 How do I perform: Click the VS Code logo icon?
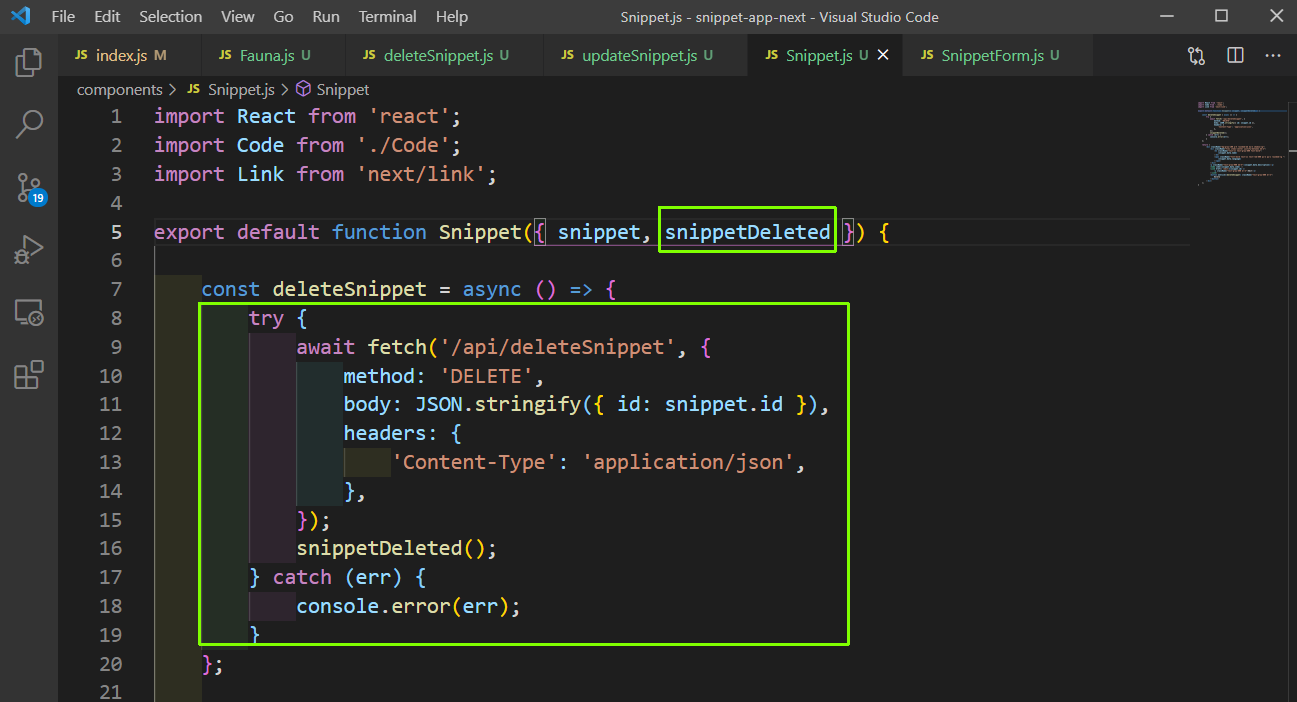pyautogui.click(x=20, y=17)
